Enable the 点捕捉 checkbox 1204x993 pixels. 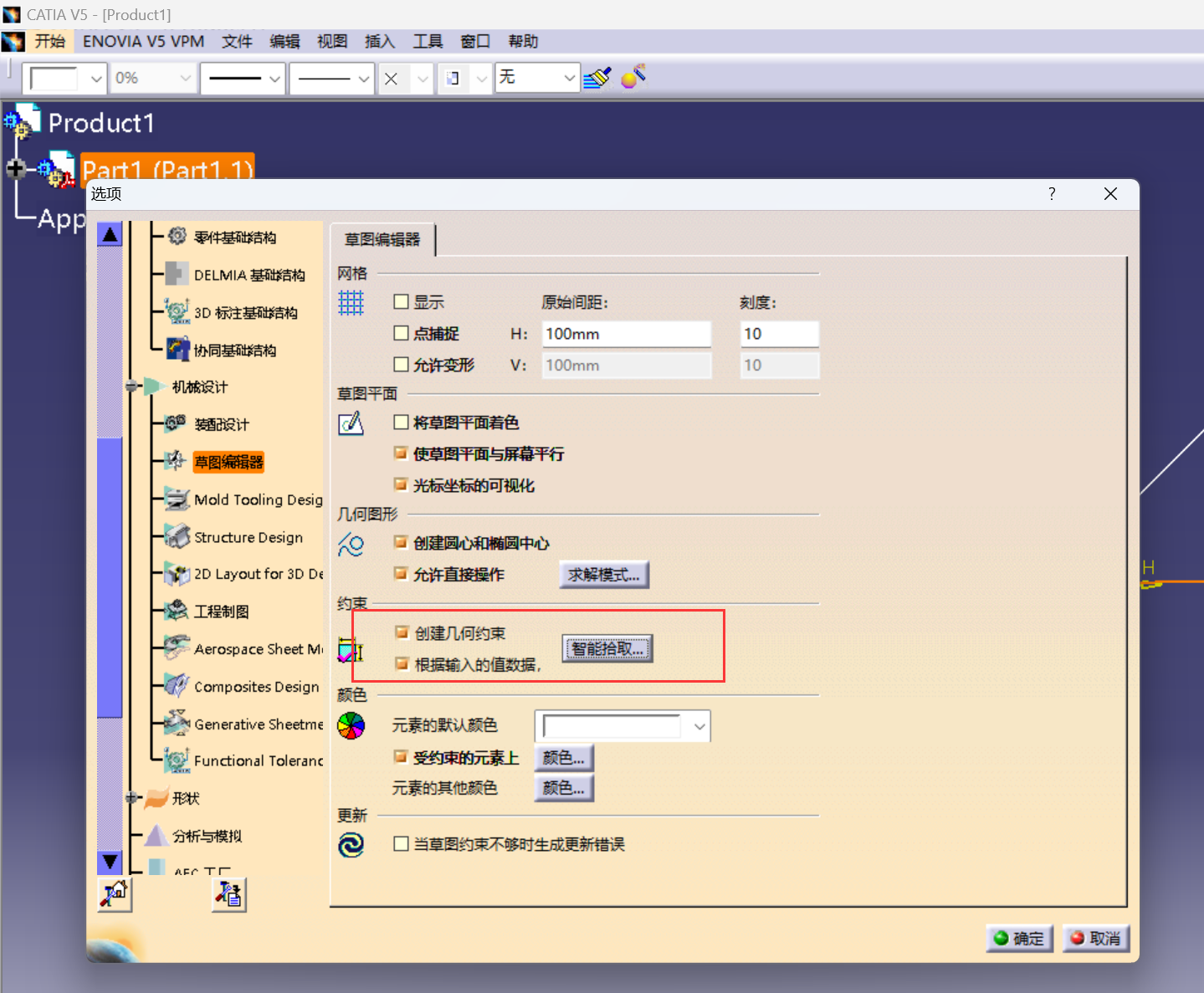402,333
